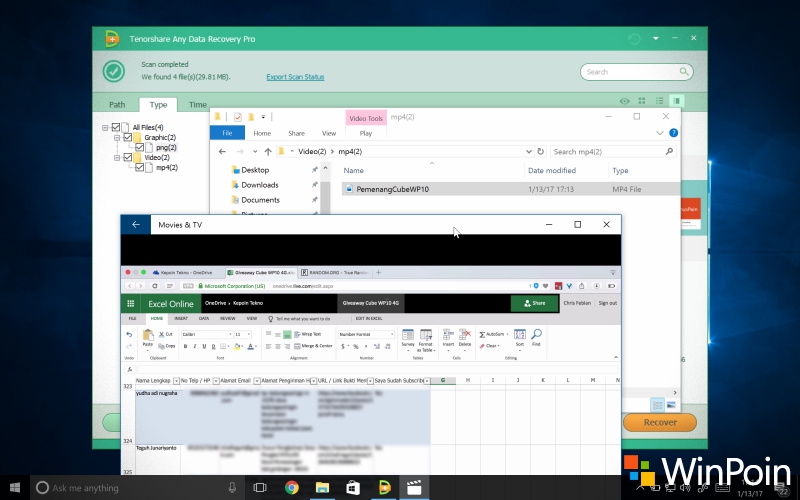Open Google Chrome from the taskbar

(292, 488)
